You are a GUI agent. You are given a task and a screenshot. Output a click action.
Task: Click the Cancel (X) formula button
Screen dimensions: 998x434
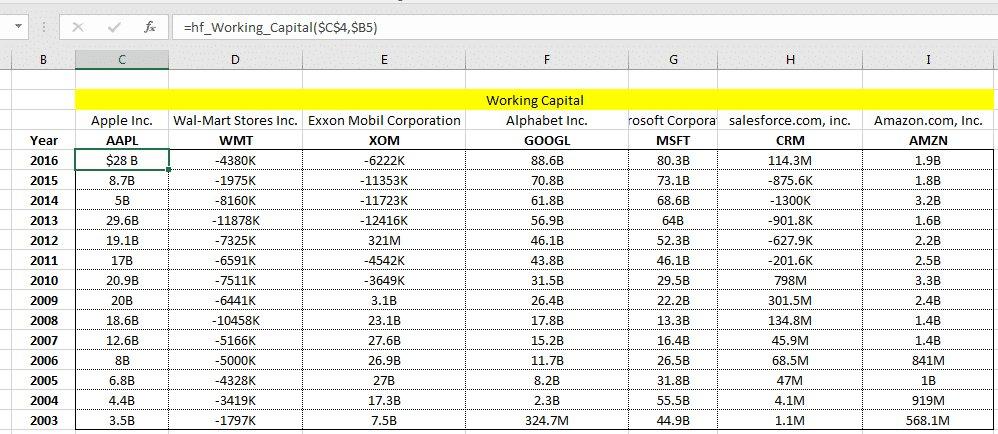pos(79,28)
